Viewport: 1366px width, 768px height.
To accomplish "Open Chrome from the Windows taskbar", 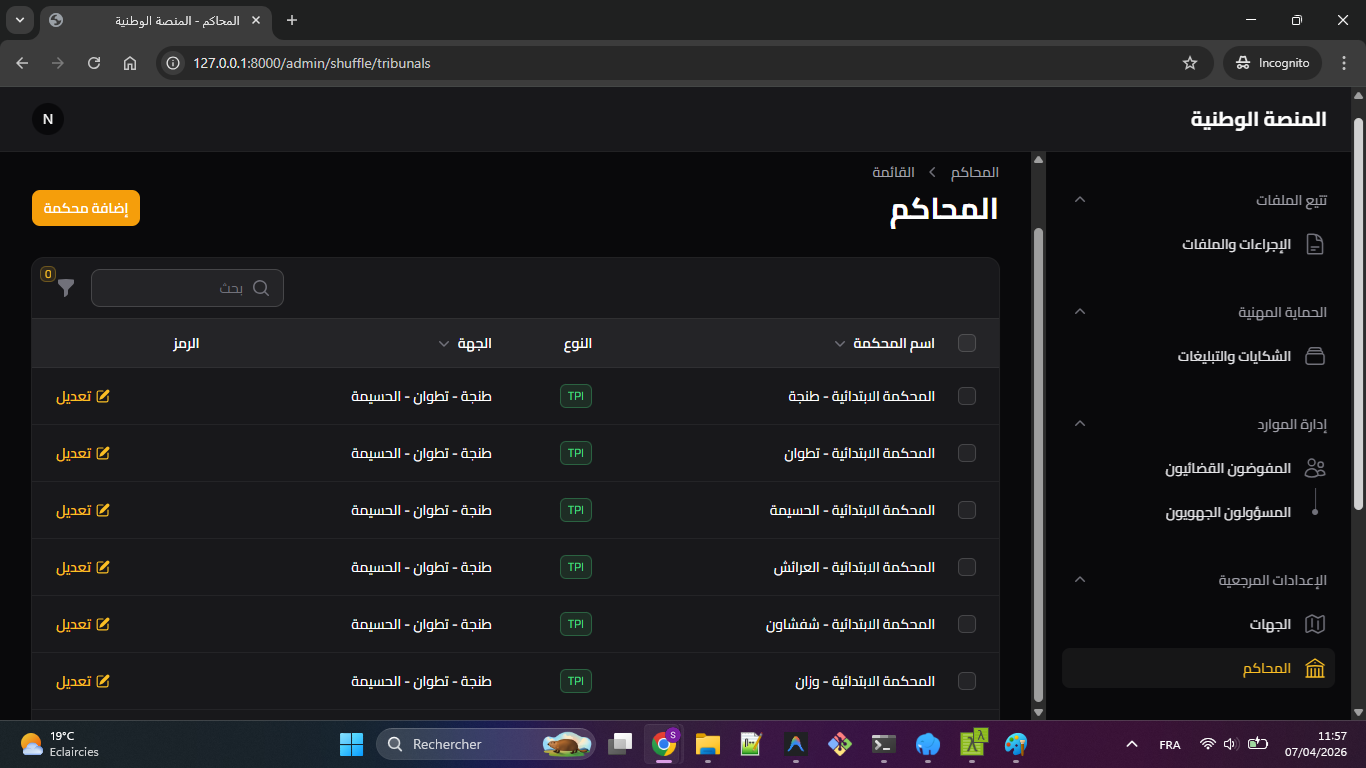I will coord(663,744).
